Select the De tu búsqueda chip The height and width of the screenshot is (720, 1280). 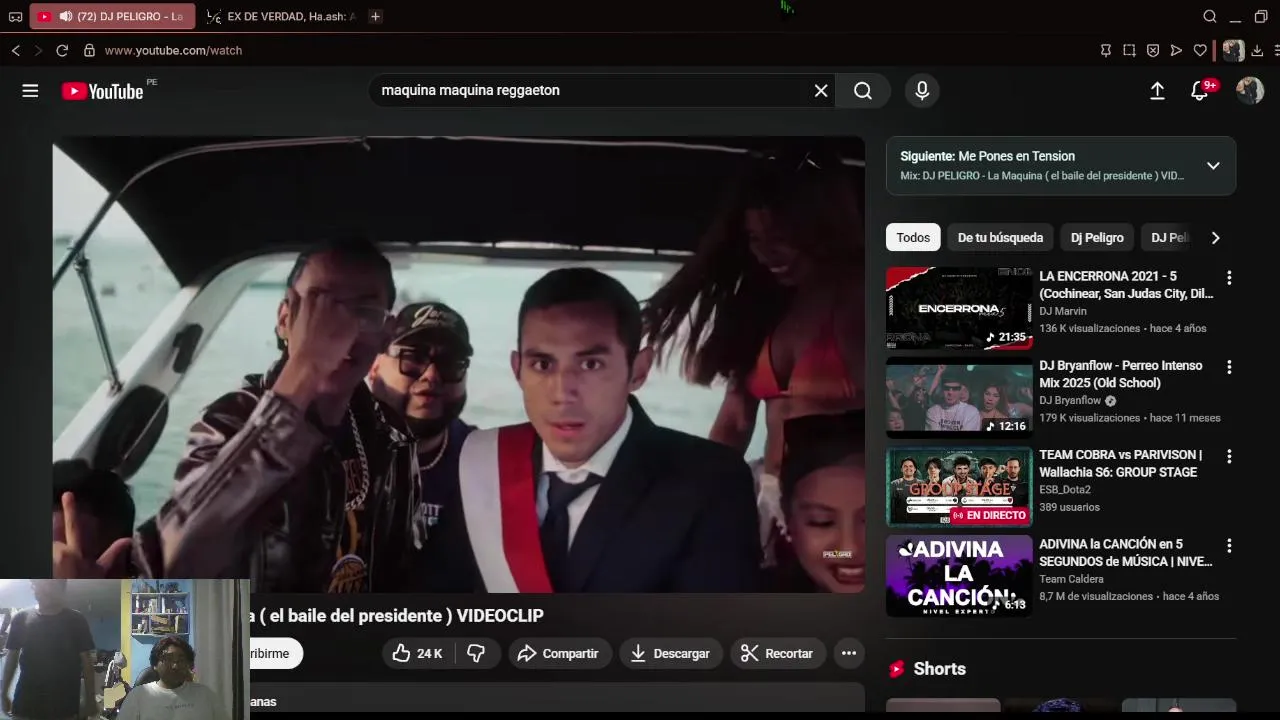pos(1000,238)
